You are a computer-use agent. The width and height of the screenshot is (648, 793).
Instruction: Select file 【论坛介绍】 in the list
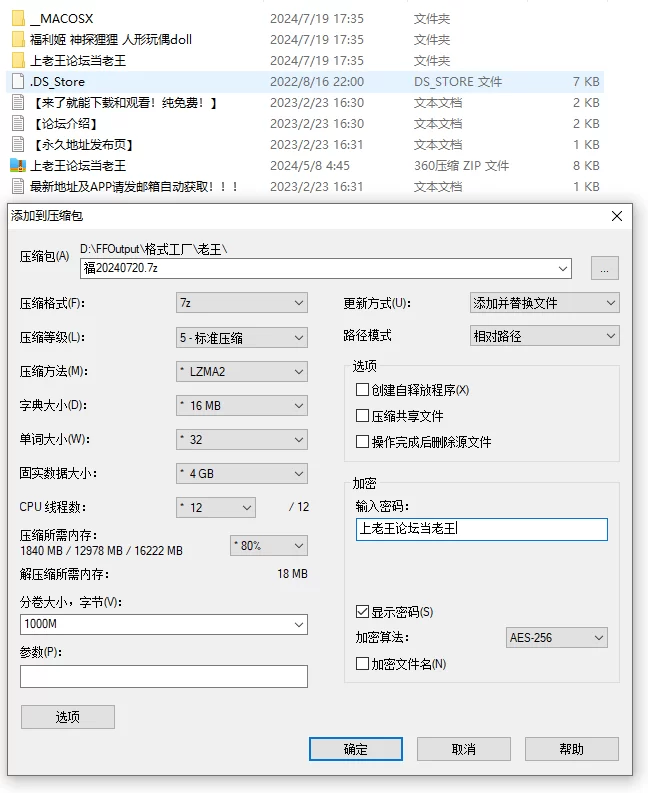65,123
